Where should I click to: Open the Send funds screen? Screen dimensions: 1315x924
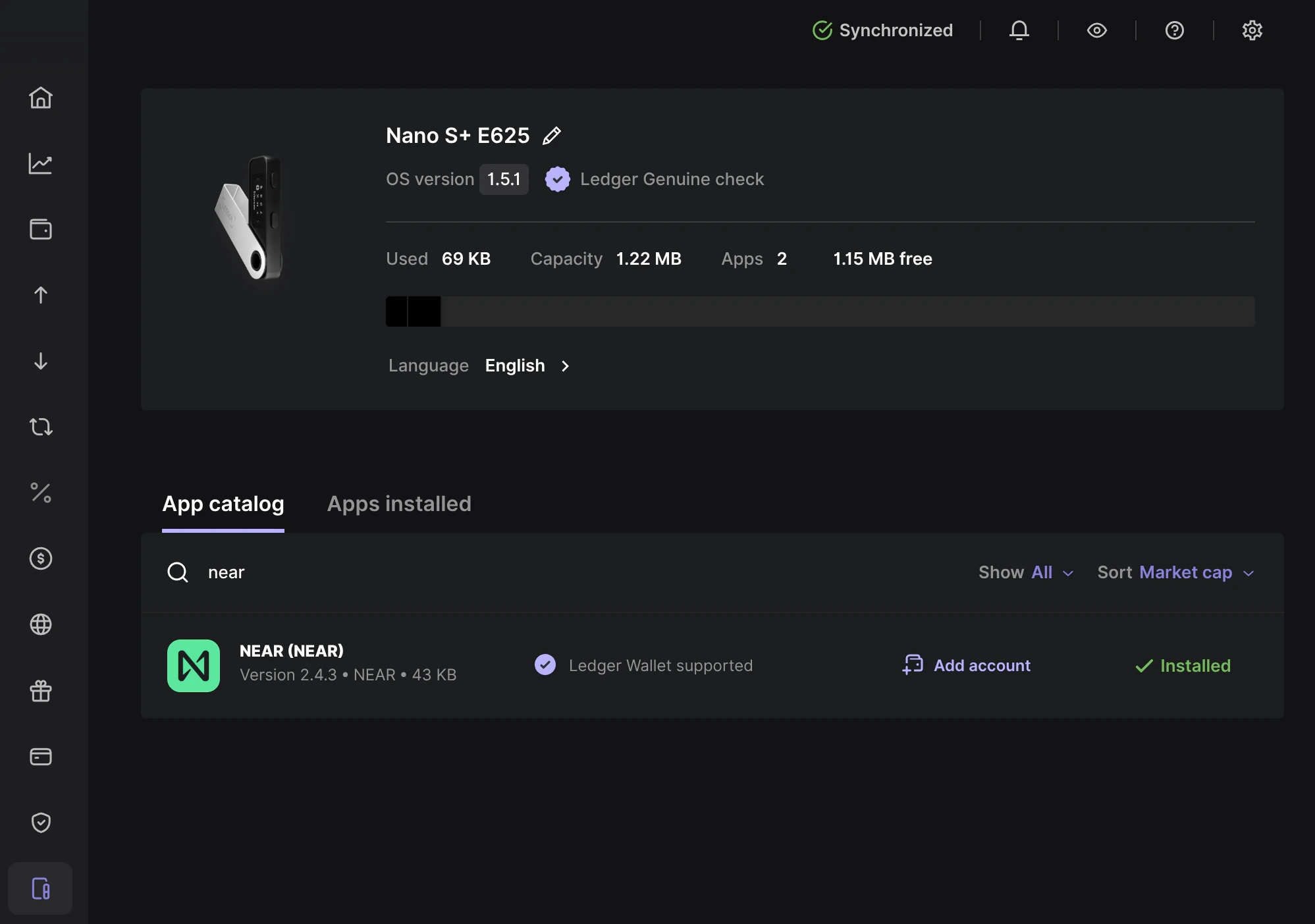41,295
